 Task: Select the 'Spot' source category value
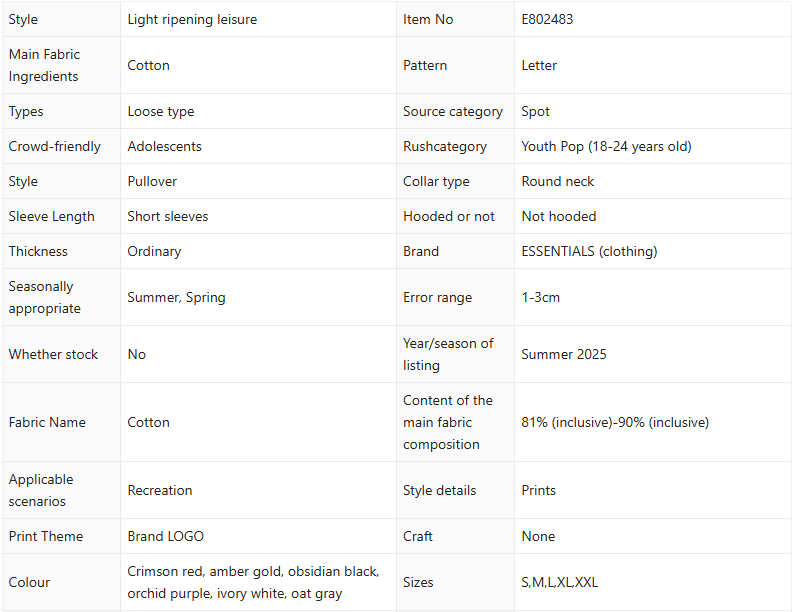(x=536, y=111)
